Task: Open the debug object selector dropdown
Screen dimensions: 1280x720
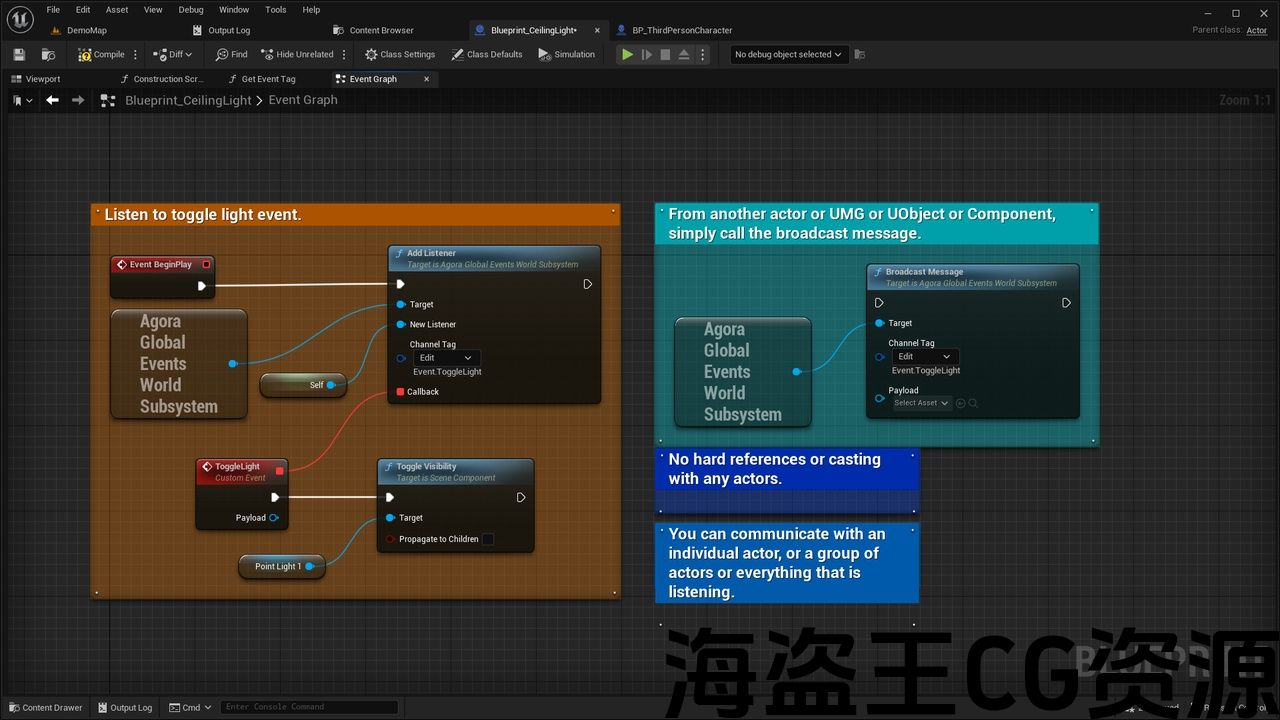Action: [788, 54]
